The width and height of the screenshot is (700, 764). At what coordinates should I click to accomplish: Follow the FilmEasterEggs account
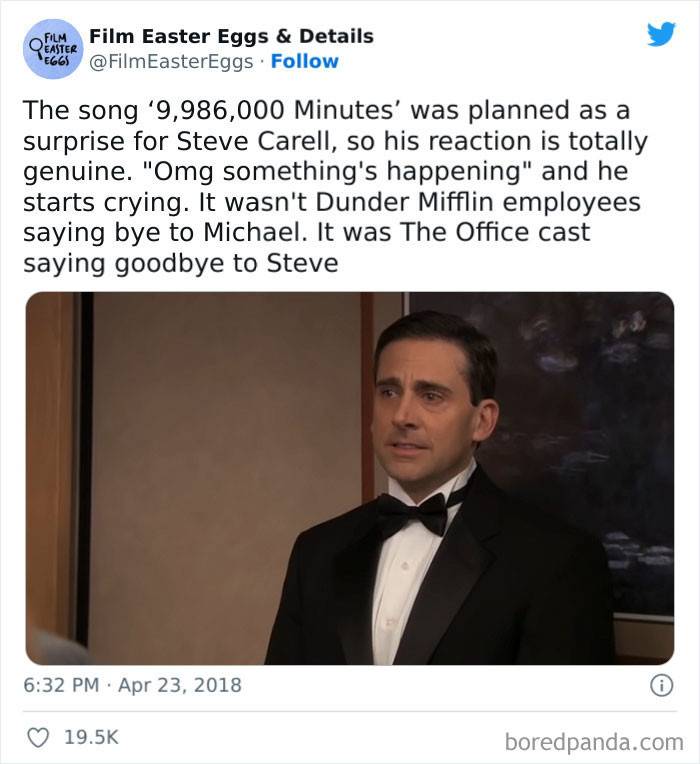coord(304,61)
